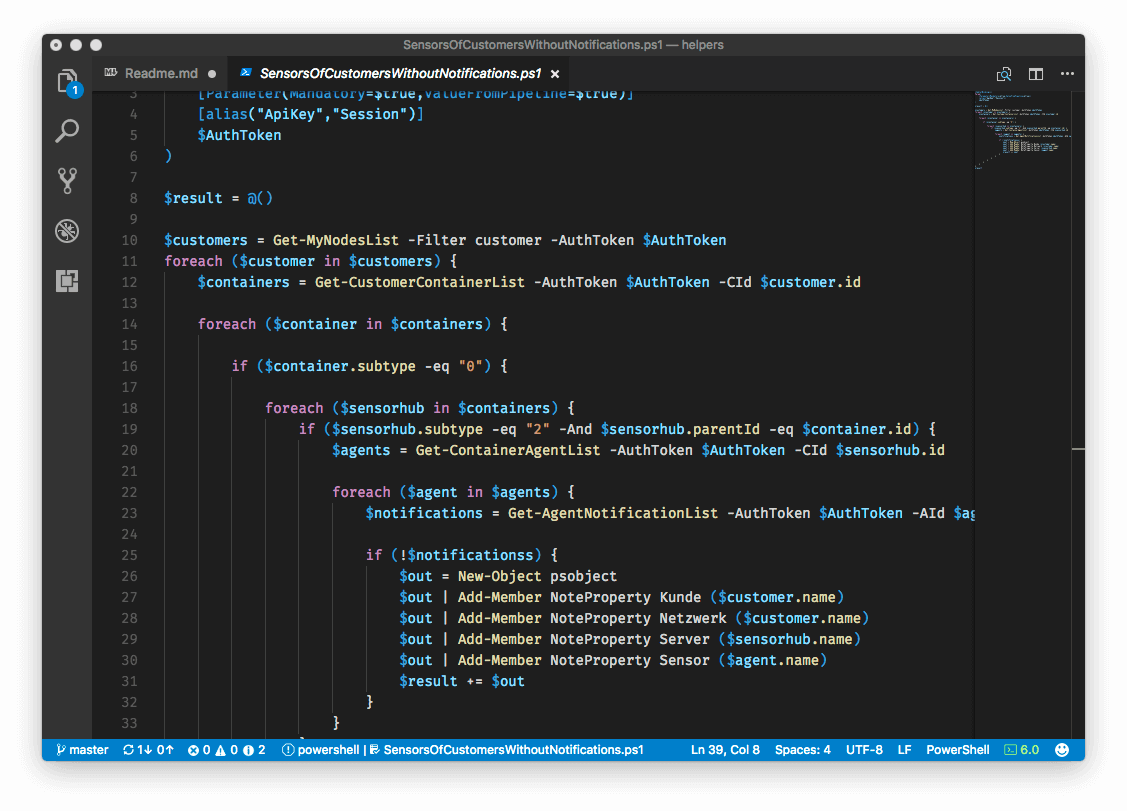The image size is (1127, 811).
Task: Open the Debug view in activity bar
Action: (x=67, y=231)
